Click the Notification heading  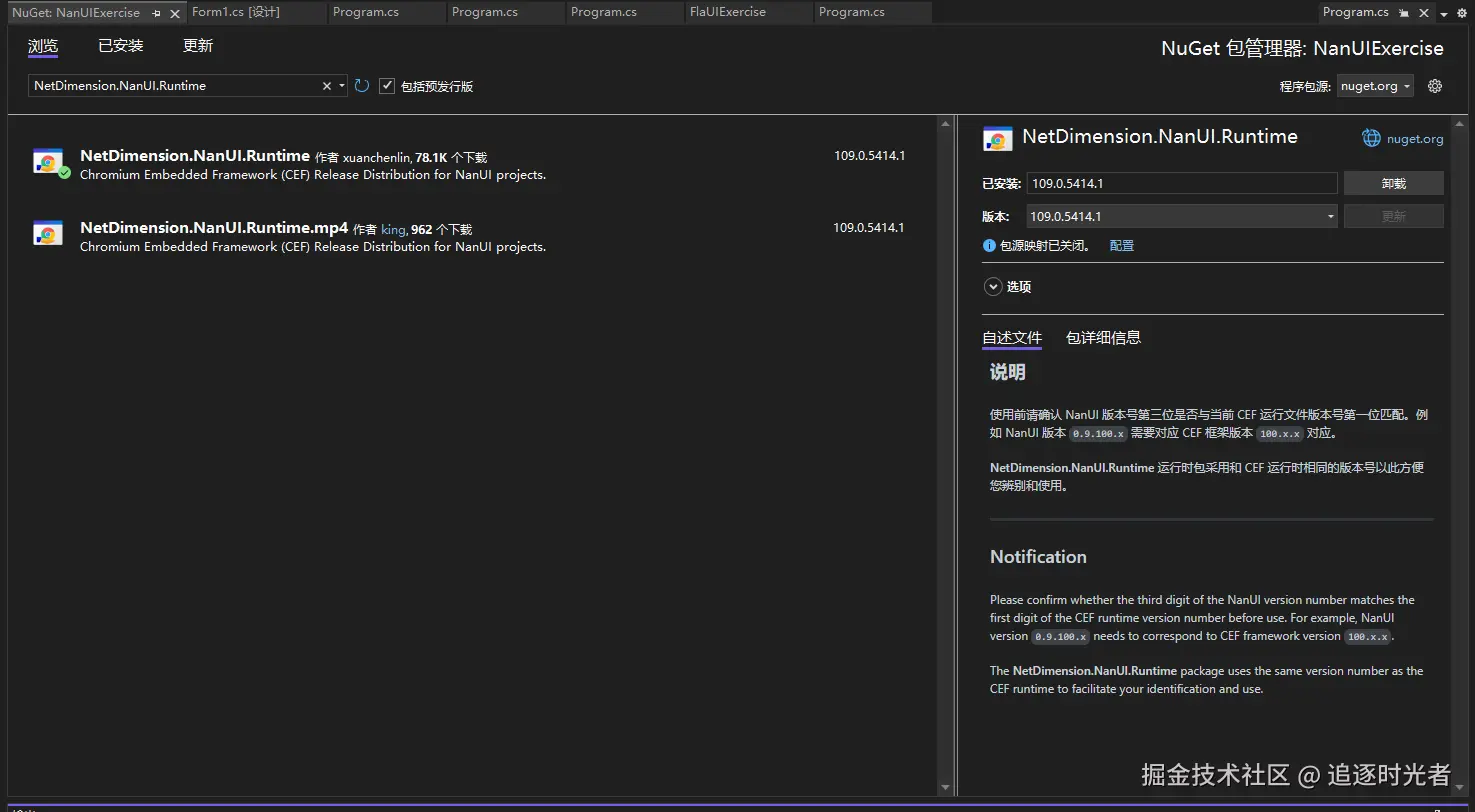[x=1038, y=557]
